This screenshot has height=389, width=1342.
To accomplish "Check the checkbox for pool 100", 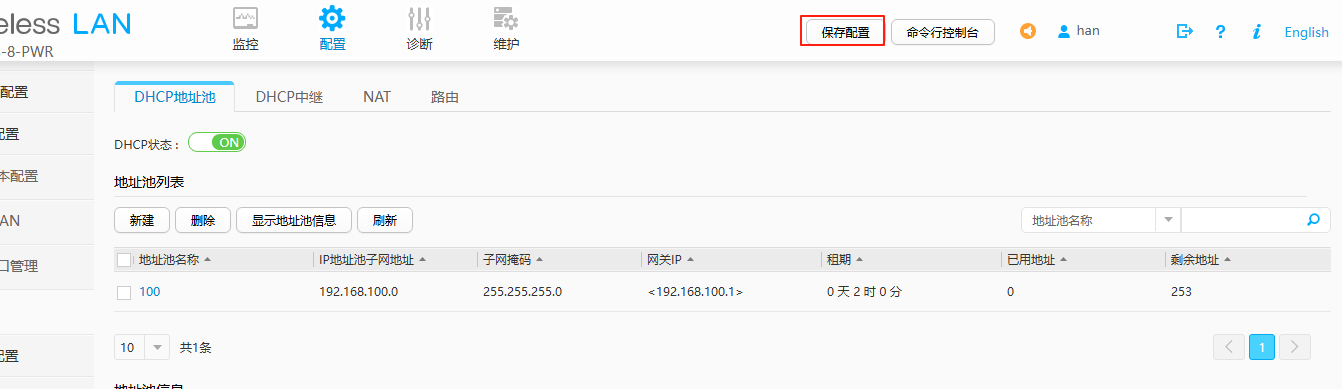I will [124, 292].
